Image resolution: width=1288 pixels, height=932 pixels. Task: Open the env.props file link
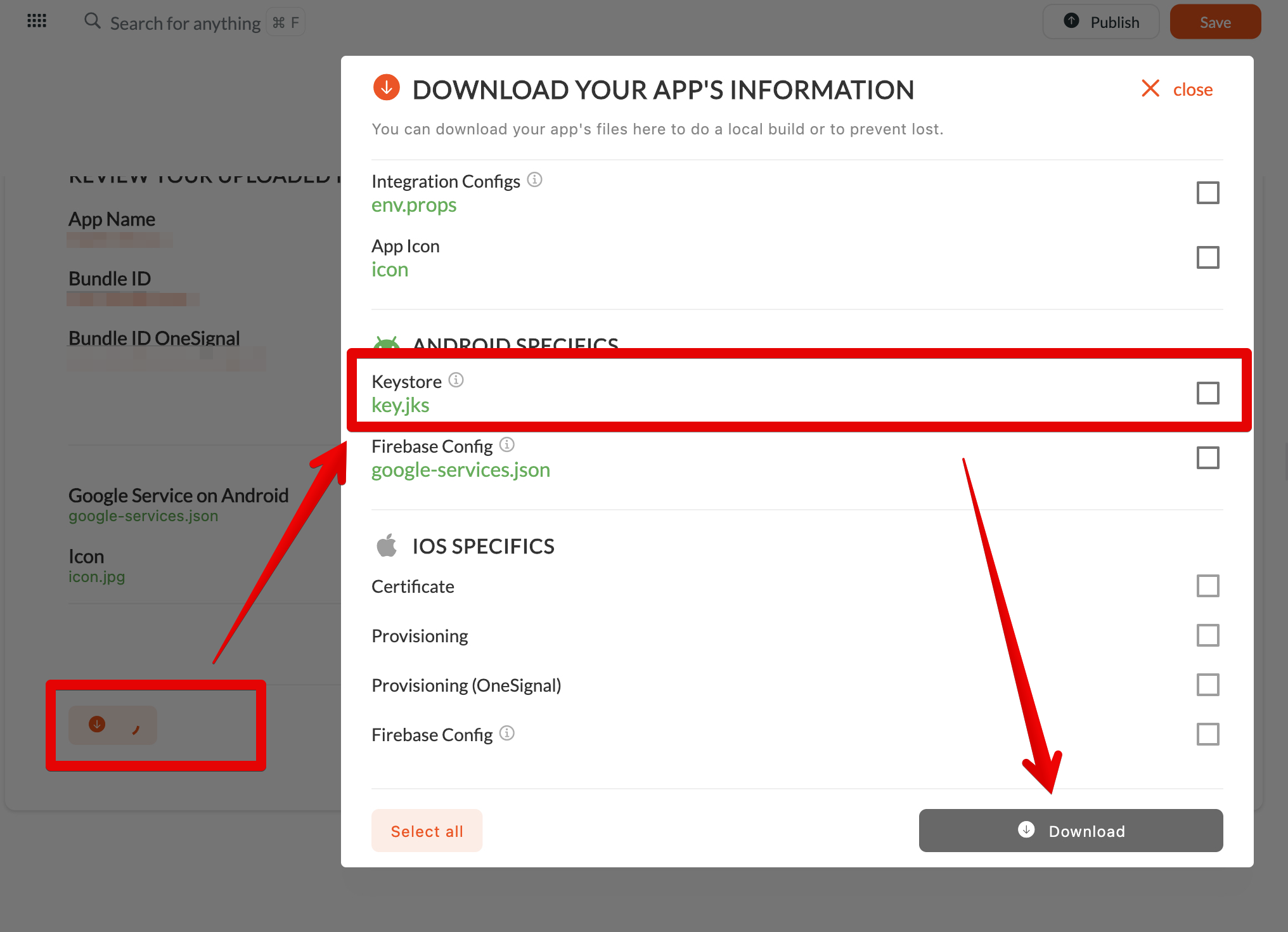[x=414, y=205]
